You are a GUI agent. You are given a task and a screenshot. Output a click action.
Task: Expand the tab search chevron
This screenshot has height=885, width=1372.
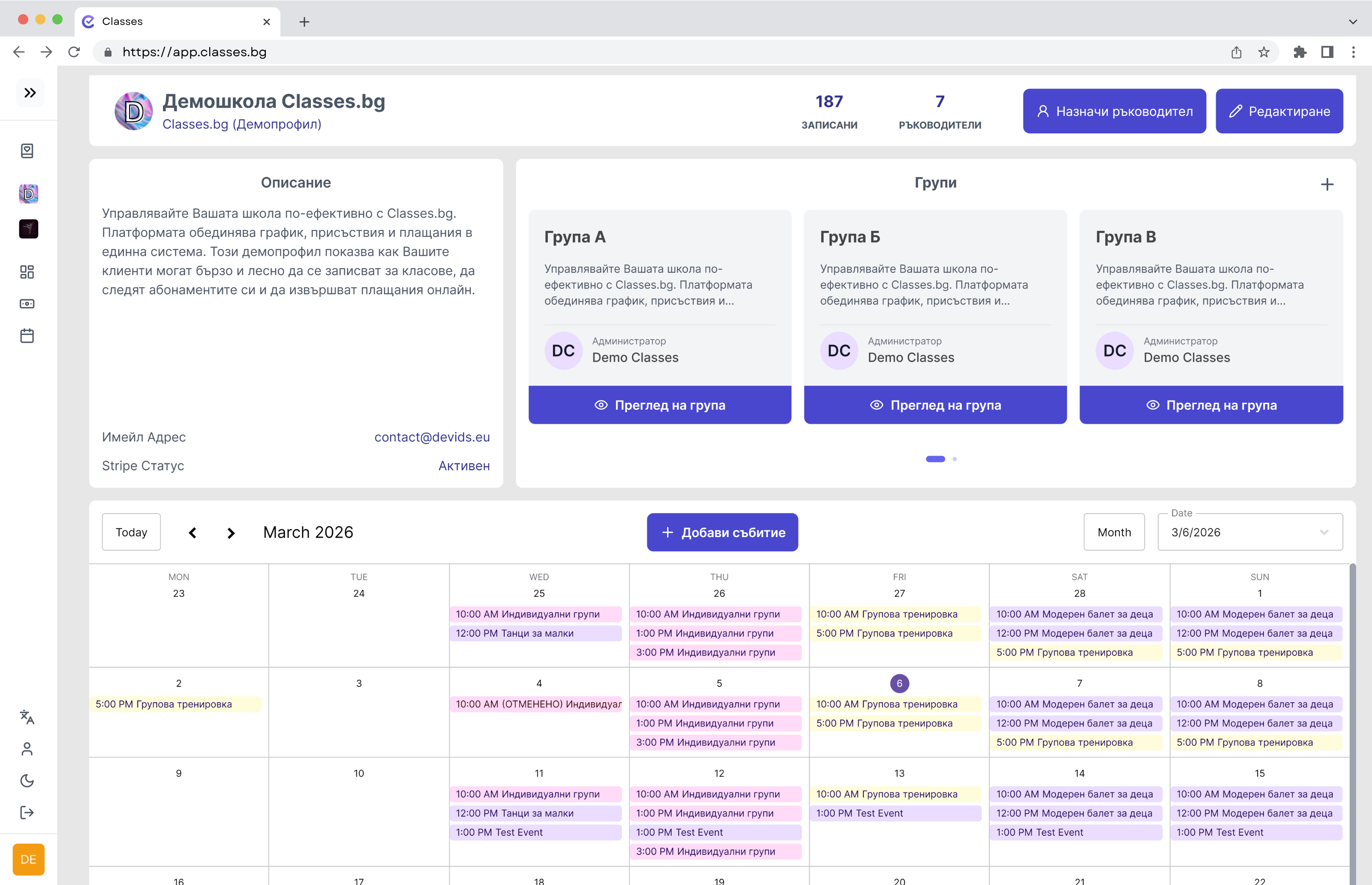pos(1352,22)
